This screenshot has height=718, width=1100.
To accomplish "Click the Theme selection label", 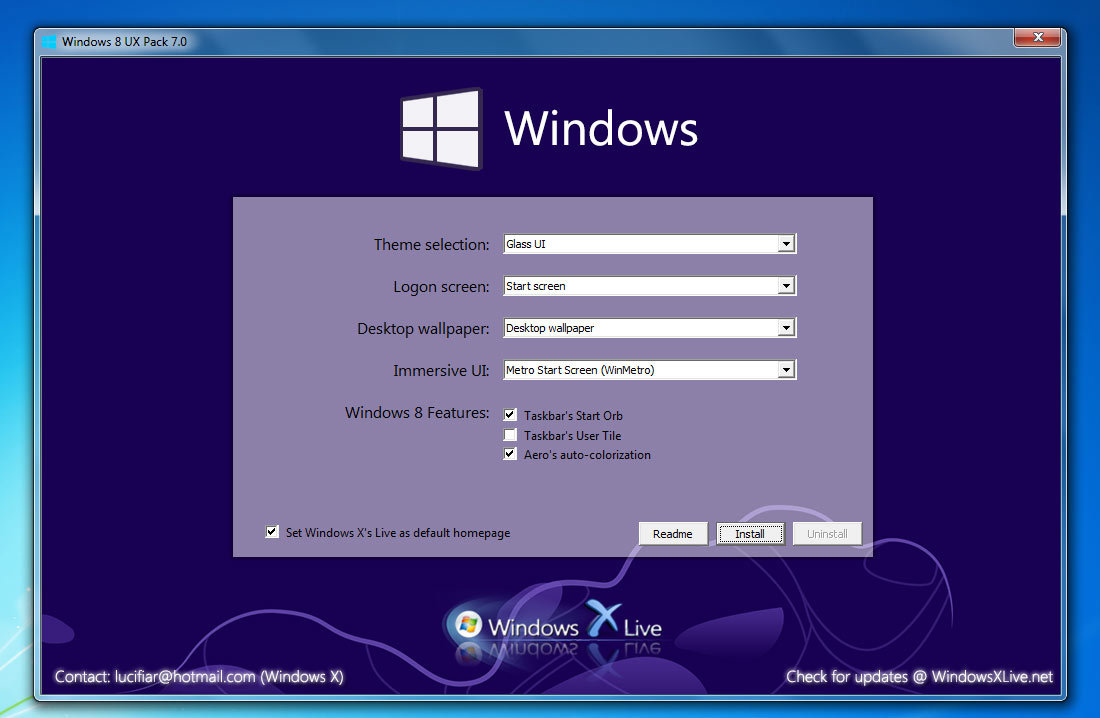I will 431,244.
